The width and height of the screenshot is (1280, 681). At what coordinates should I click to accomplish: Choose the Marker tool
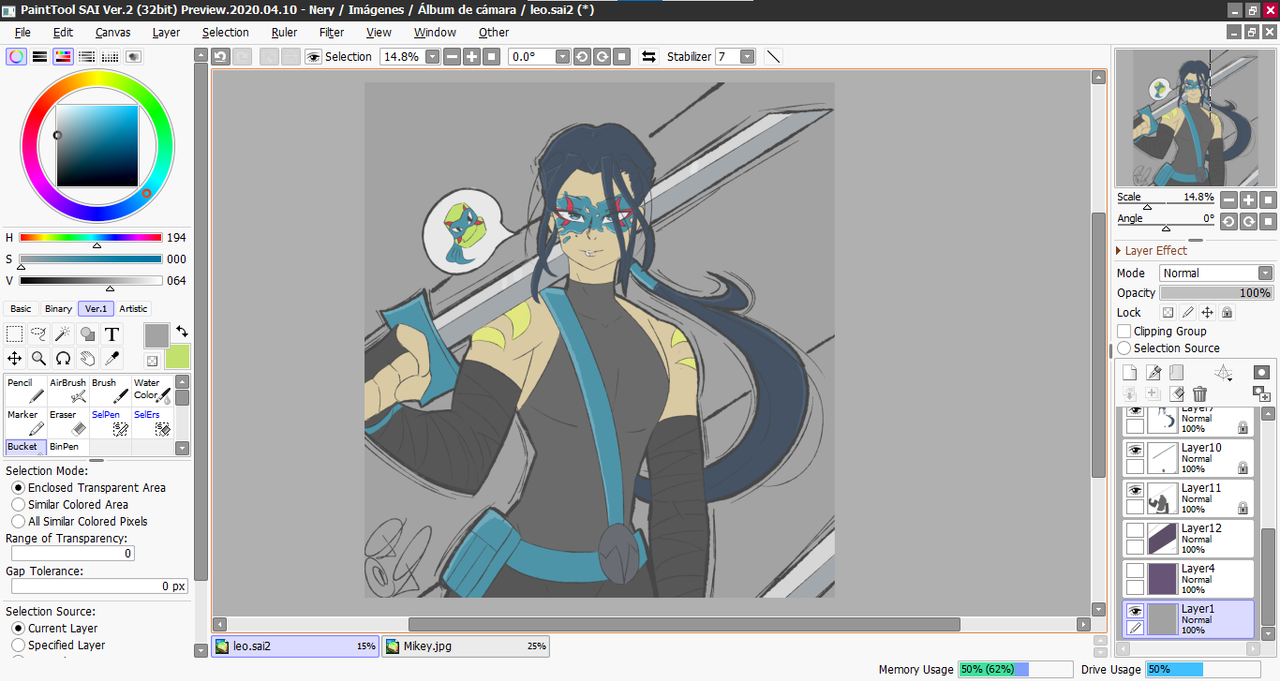point(25,423)
